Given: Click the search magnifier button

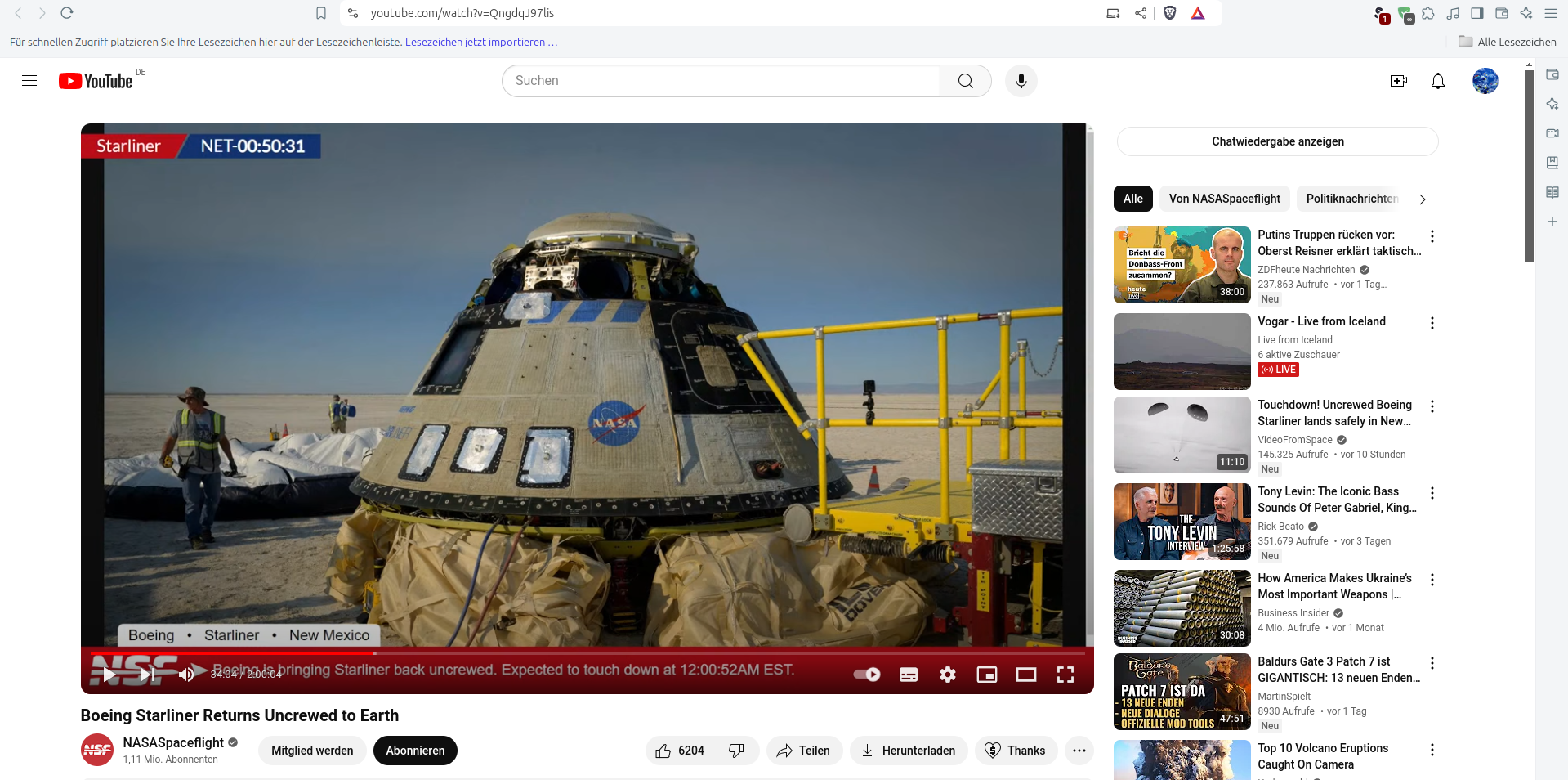Looking at the screenshot, I should 965,81.
